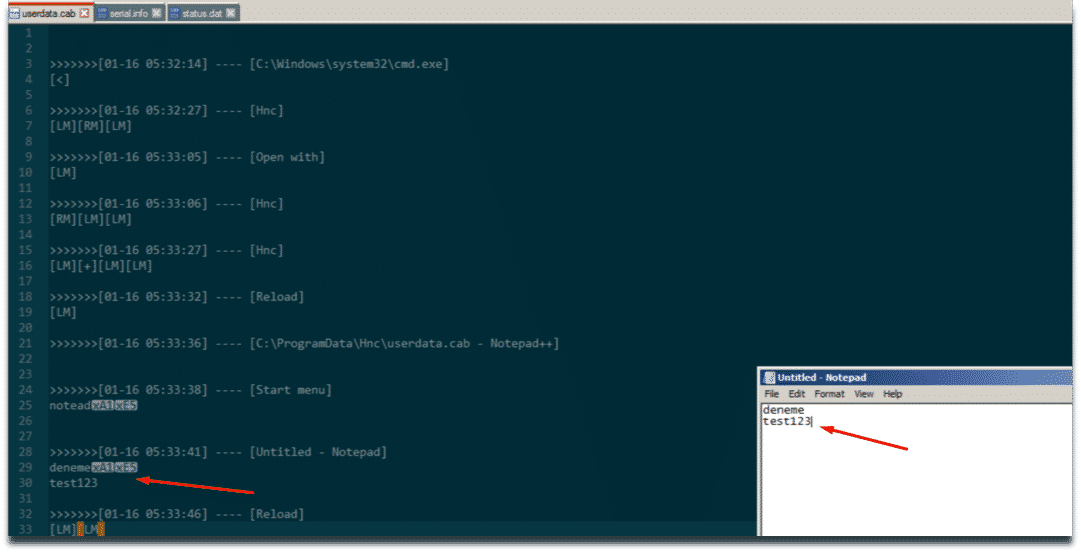Click the document icon on the status.dat tab
This screenshot has width=1081, height=552.
tap(174, 13)
